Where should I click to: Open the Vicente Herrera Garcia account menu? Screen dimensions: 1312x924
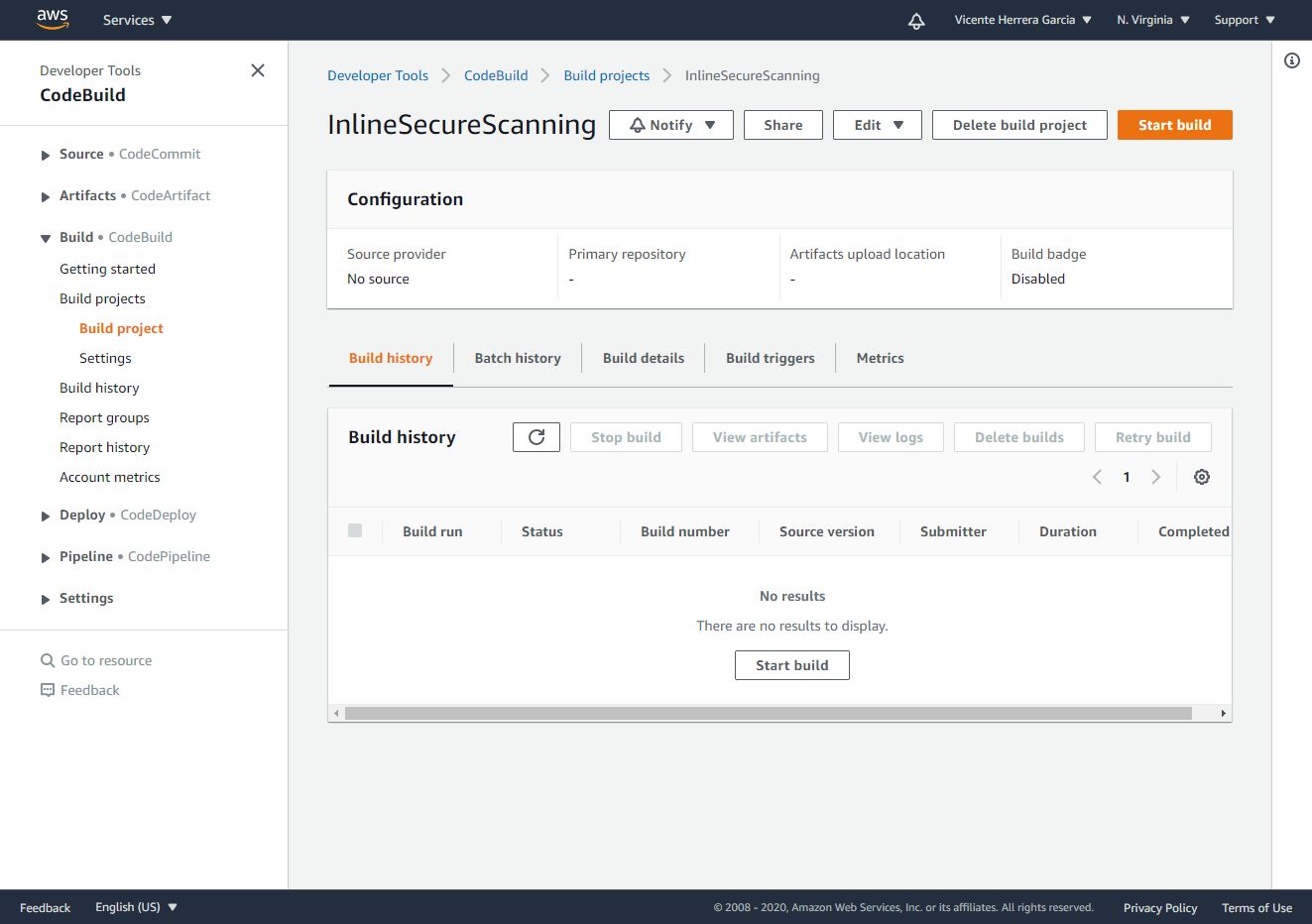pyautogui.click(x=1022, y=20)
